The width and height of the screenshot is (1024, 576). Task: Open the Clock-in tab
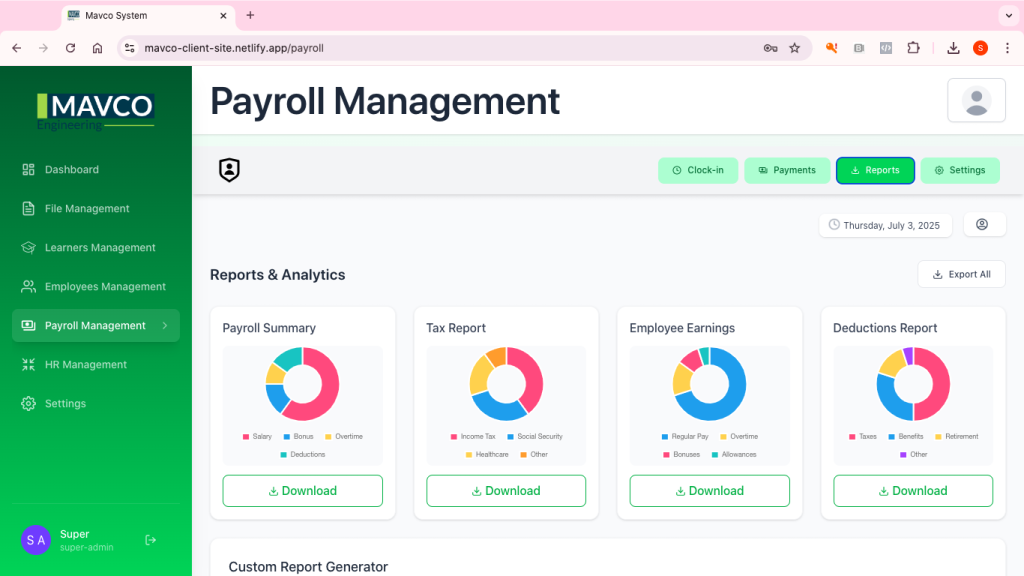[x=698, y=170]
